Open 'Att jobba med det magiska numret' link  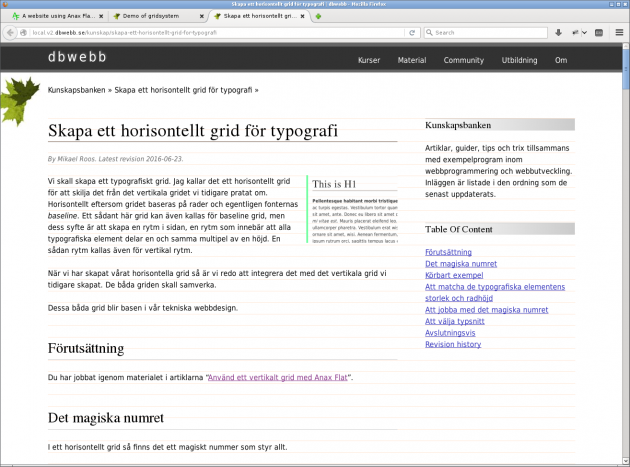487,310
